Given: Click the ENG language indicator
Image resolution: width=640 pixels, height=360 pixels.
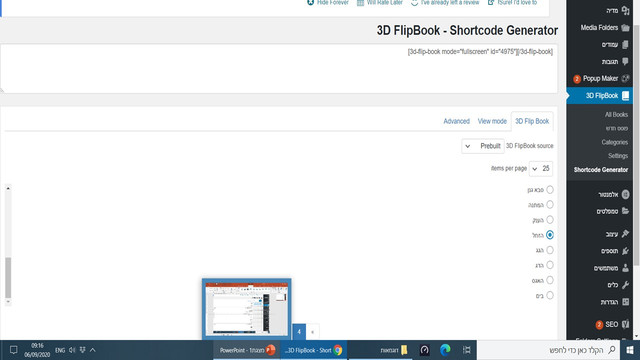Looking at the screenshot, I should [x=60, y=350].
